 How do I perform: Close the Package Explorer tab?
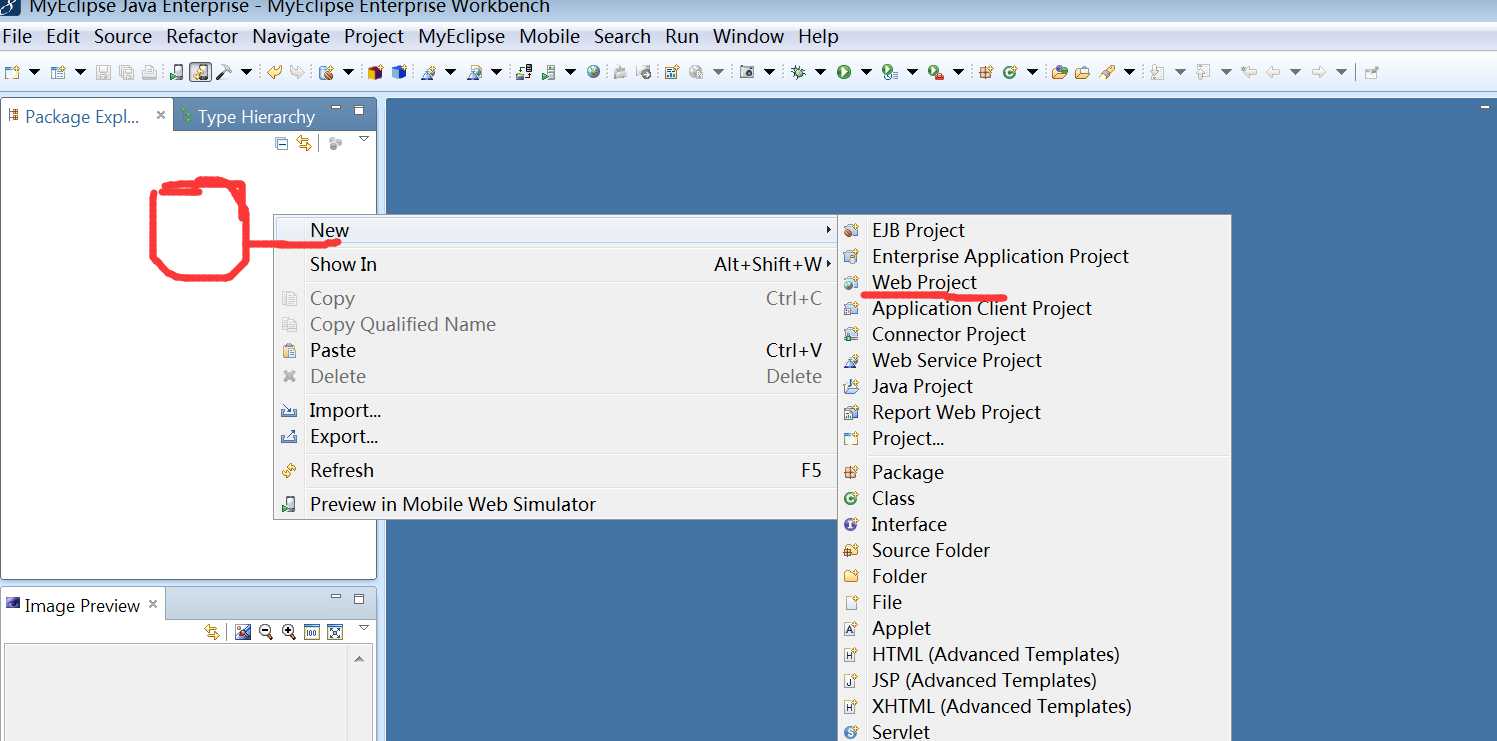click(x=161, y=115)
